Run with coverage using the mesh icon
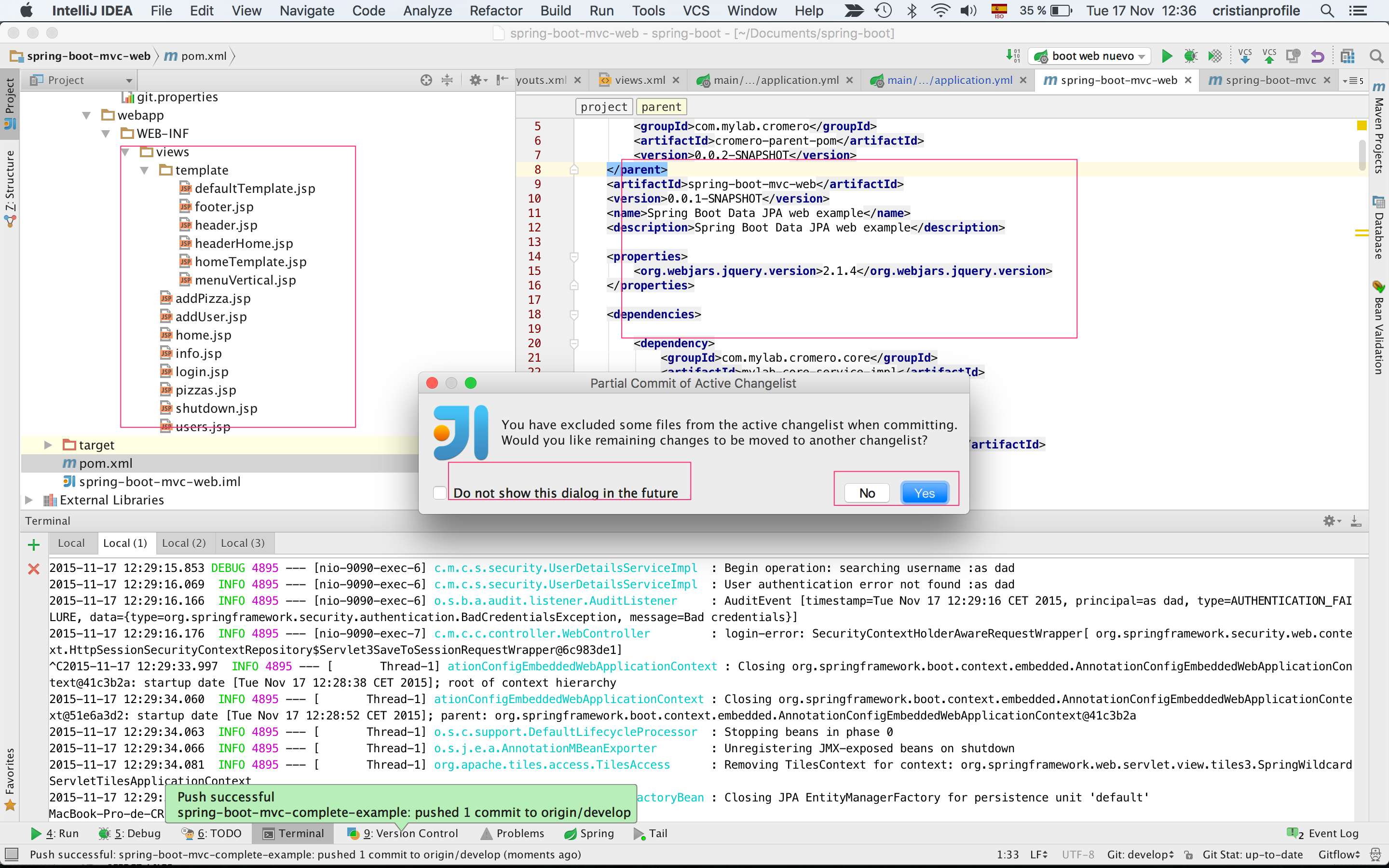Viewport: 1389px width, 868px height. coord(1216,55)
